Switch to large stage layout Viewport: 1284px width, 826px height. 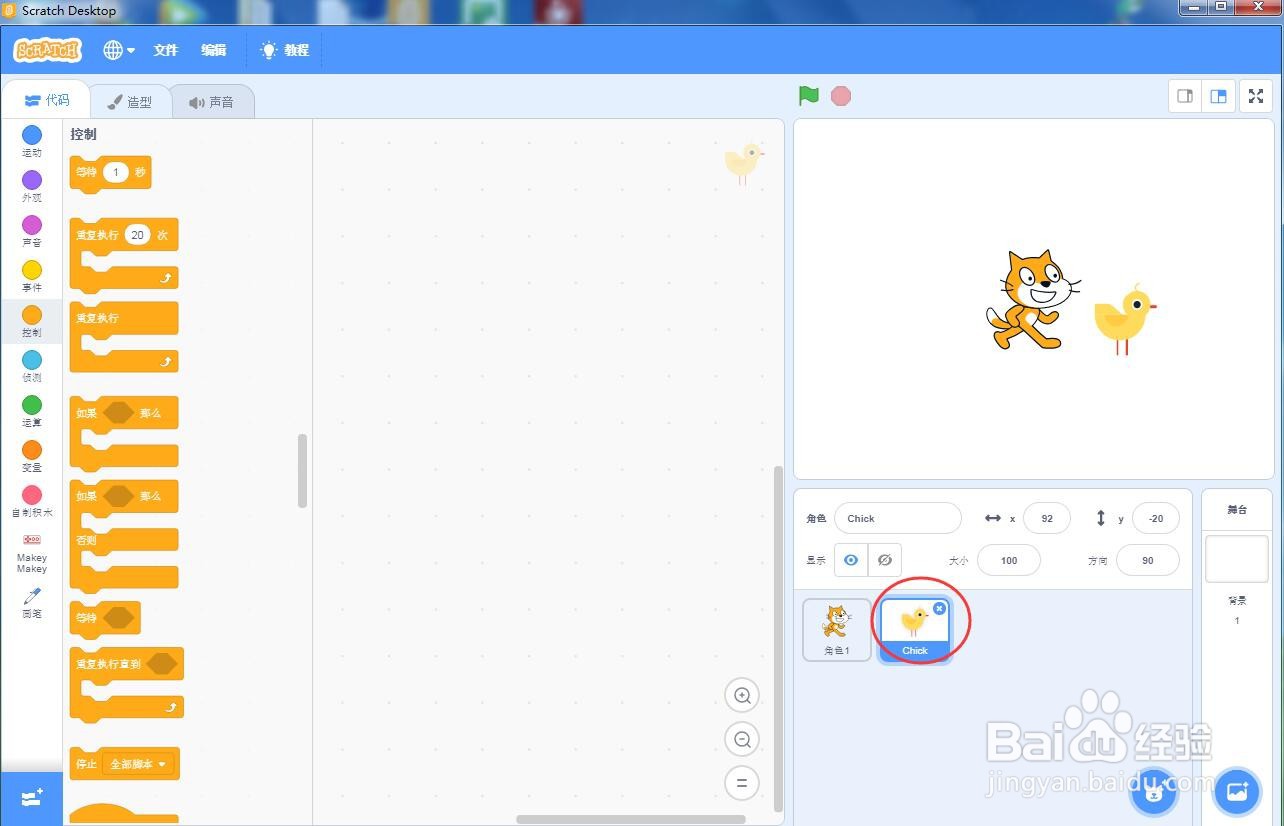click(x=1218, y=96)
